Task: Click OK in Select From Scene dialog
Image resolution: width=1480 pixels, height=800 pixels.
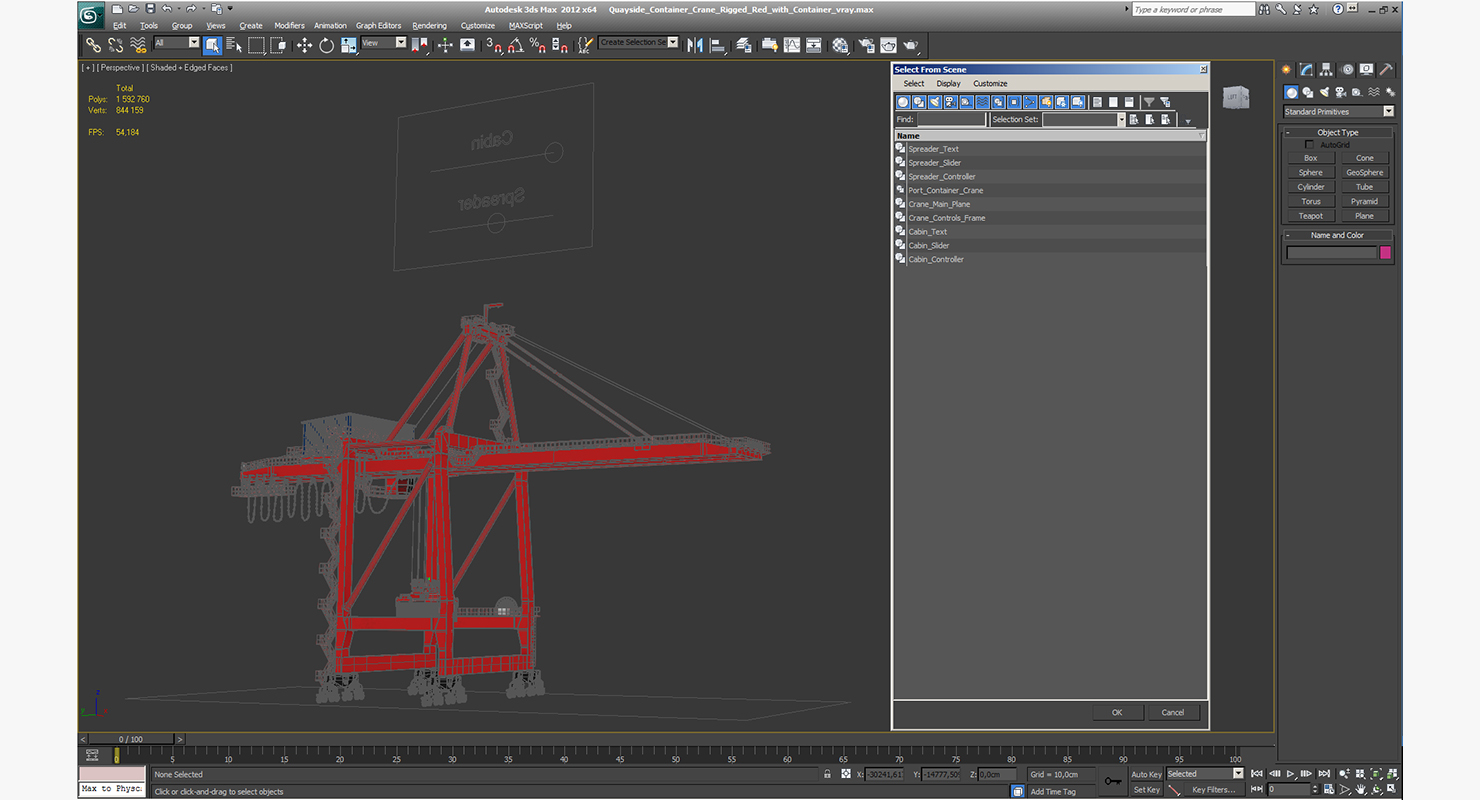Action: point(1117,713)
